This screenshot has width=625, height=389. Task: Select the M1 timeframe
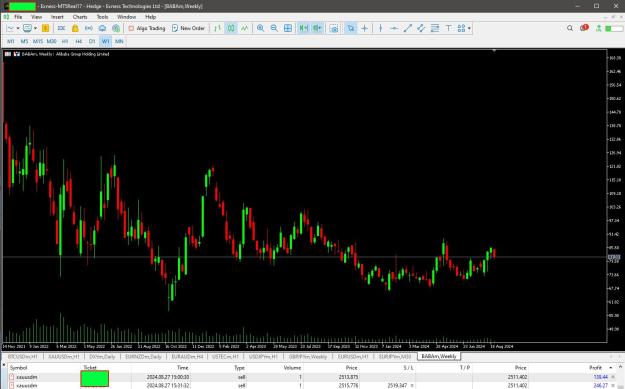pyautogui.click(x=11, y=41)
